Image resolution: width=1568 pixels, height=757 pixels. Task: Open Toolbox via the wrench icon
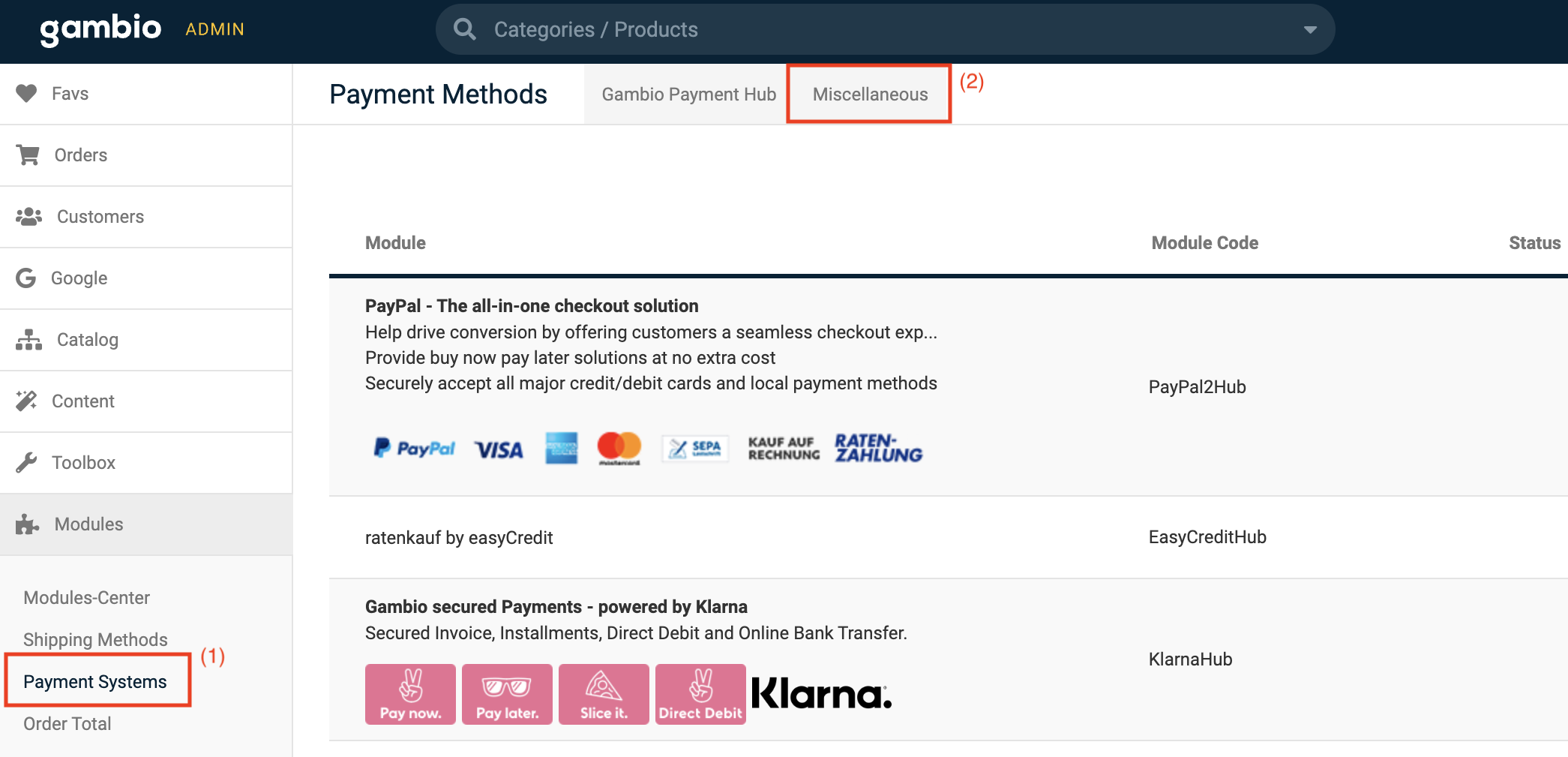26,462
